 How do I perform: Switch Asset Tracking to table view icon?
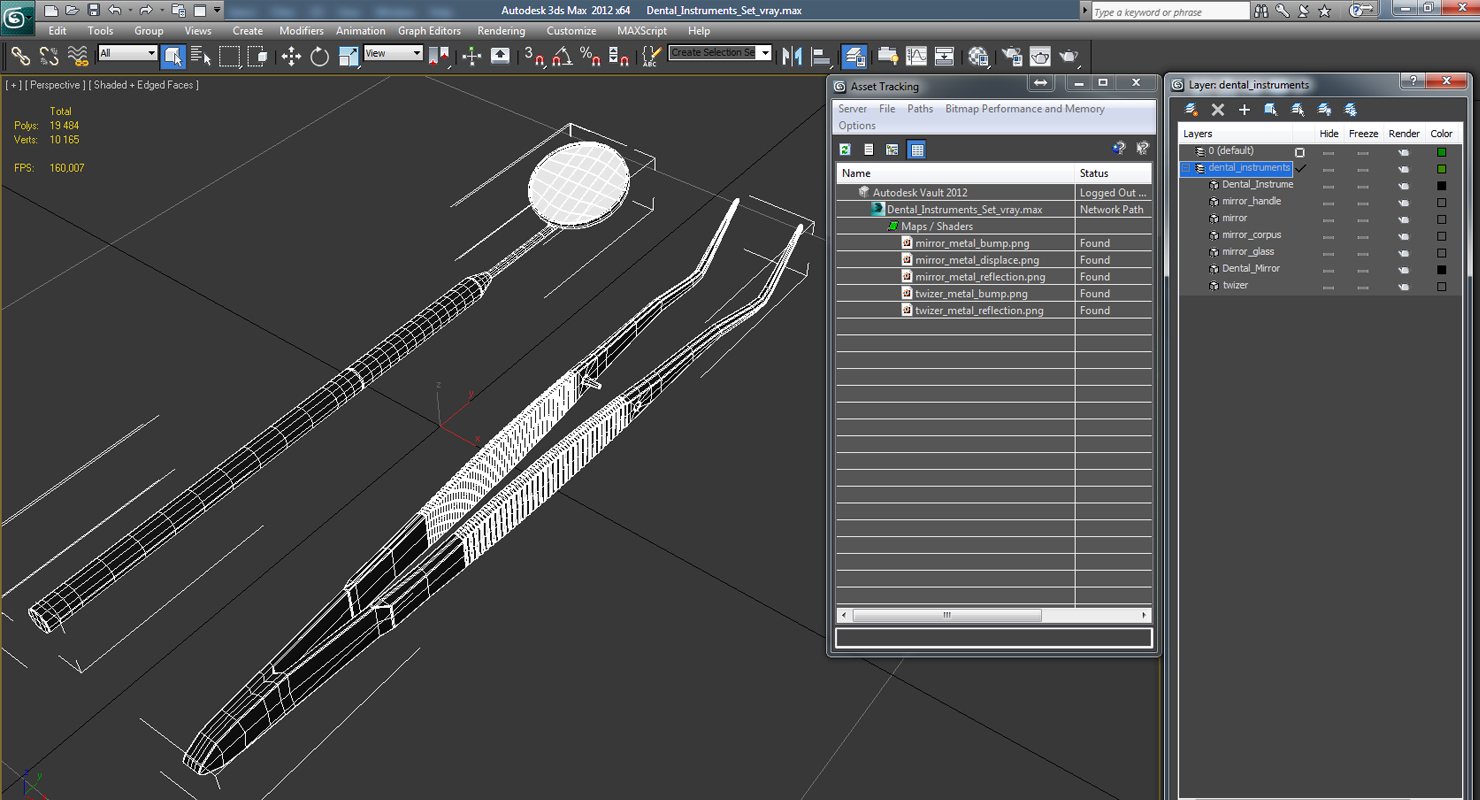click(917, 149)
